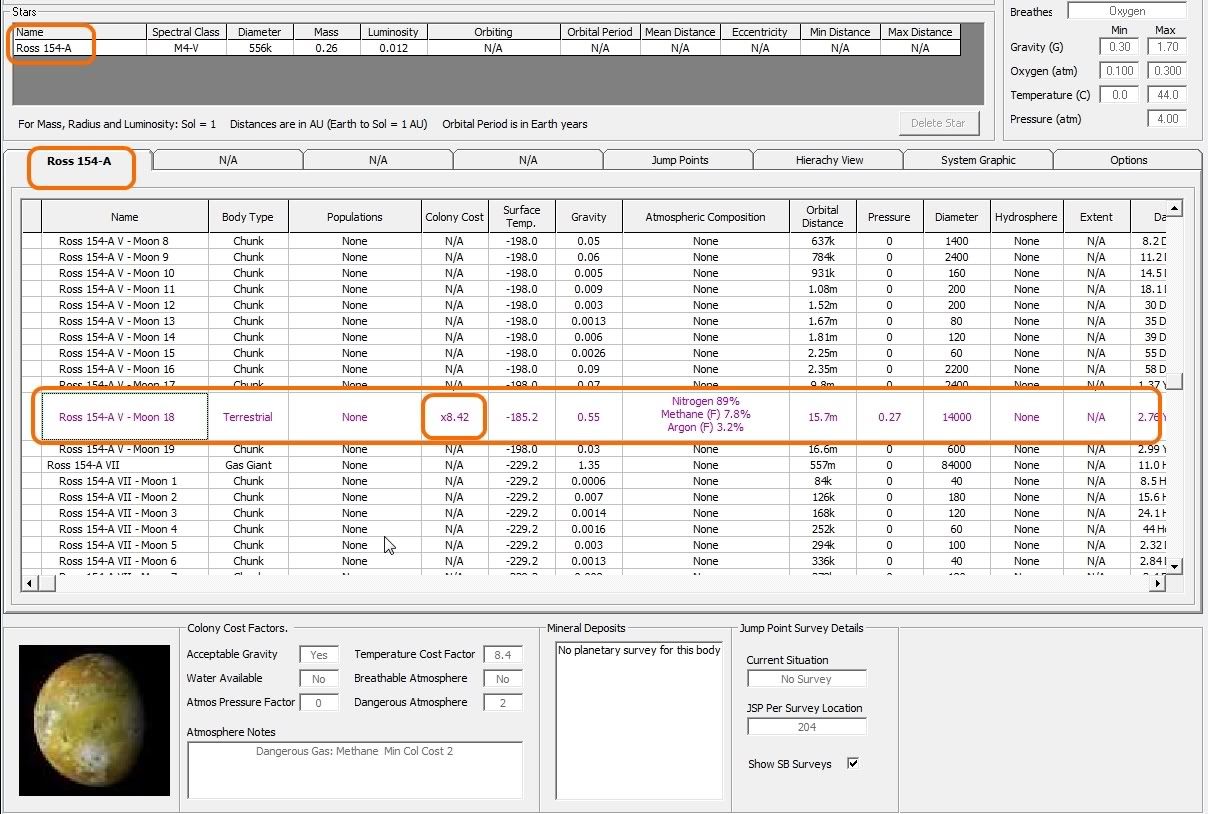Click the Spectral Class M4-V cell
Screen dimensions: 1208x814
tap(185, 48)
